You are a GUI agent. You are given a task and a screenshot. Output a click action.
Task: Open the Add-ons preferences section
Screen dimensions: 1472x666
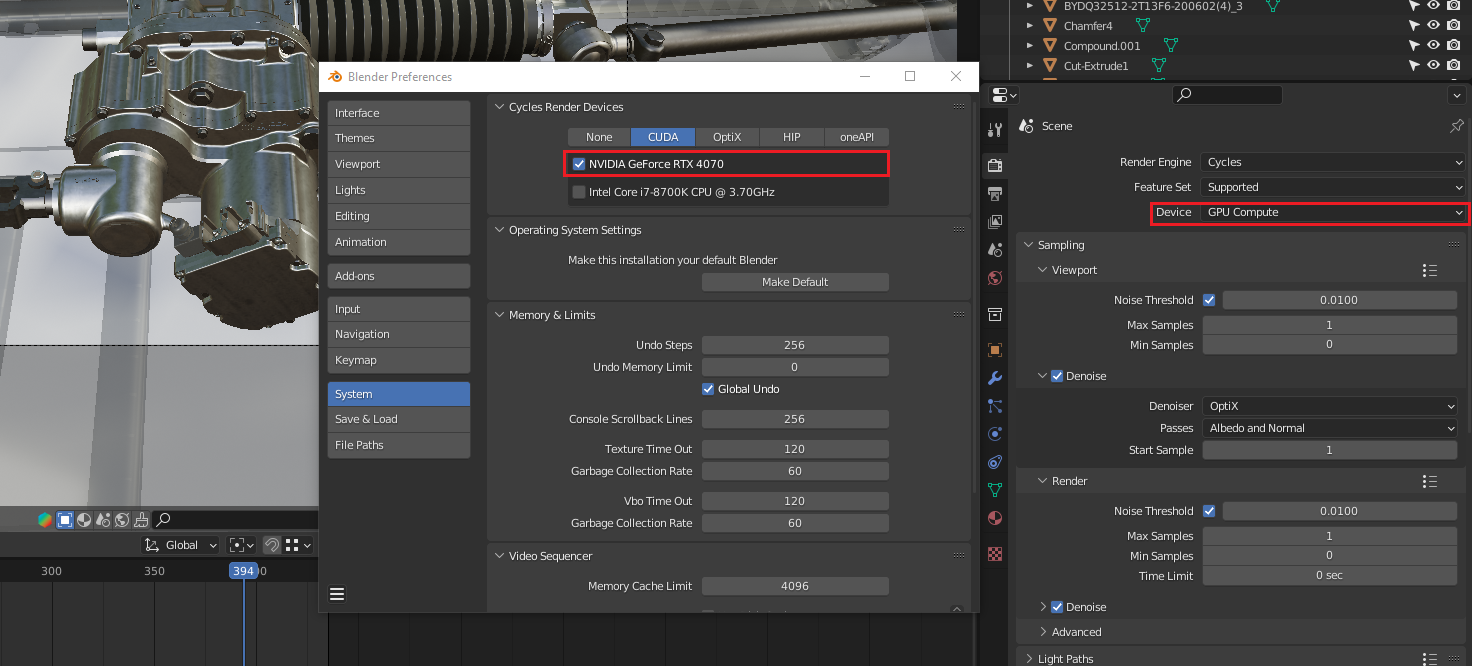point(398,276)
